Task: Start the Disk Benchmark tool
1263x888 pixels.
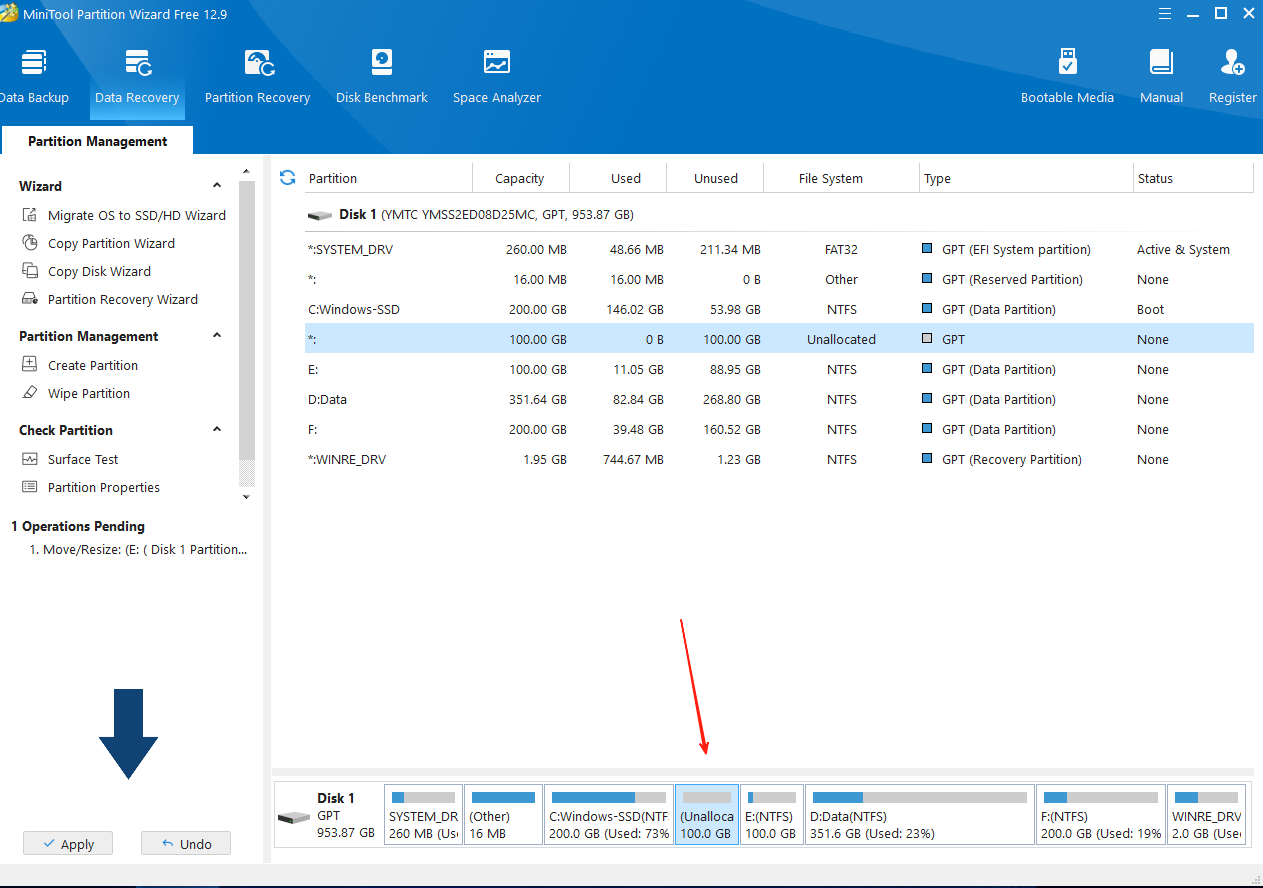Action: tap(381, 76)
